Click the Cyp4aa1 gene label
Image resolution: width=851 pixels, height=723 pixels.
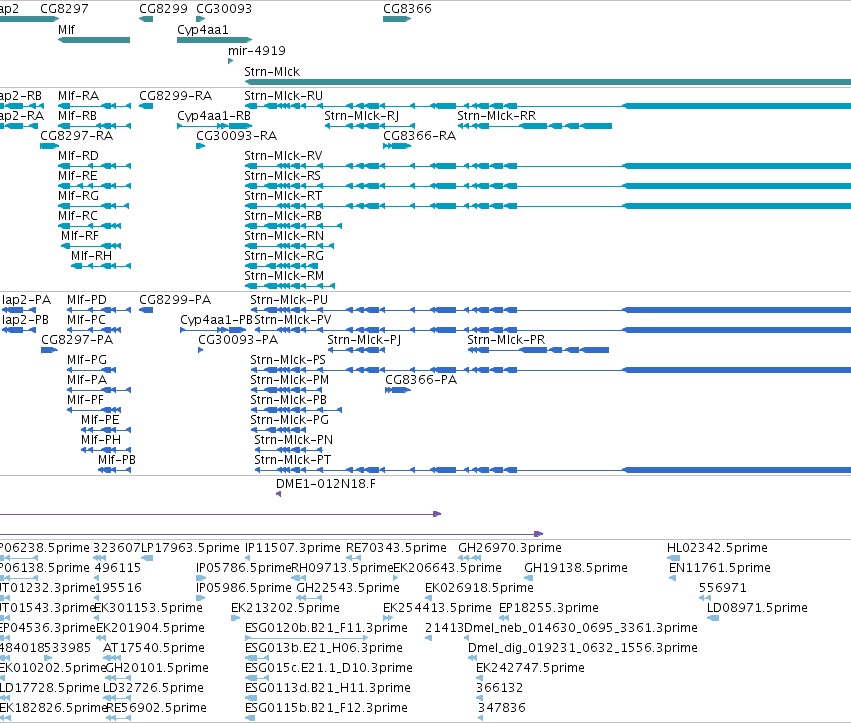(202, 30)
